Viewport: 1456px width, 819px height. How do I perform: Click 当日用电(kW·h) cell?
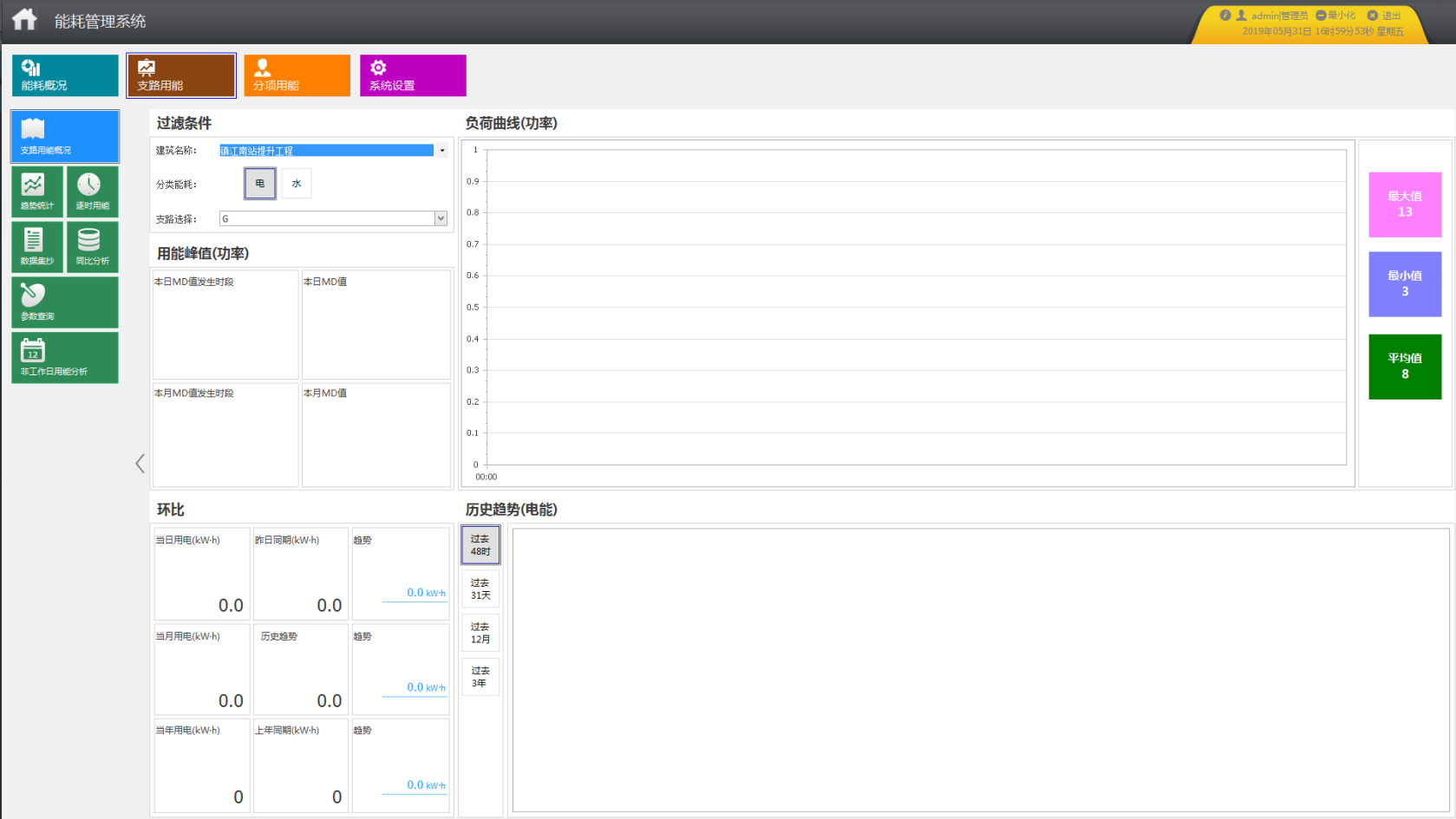[202, 574]
